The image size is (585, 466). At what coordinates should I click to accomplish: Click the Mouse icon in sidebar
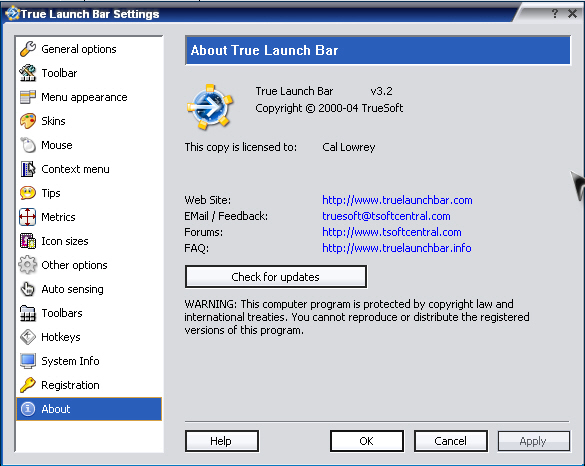point(28,145)
